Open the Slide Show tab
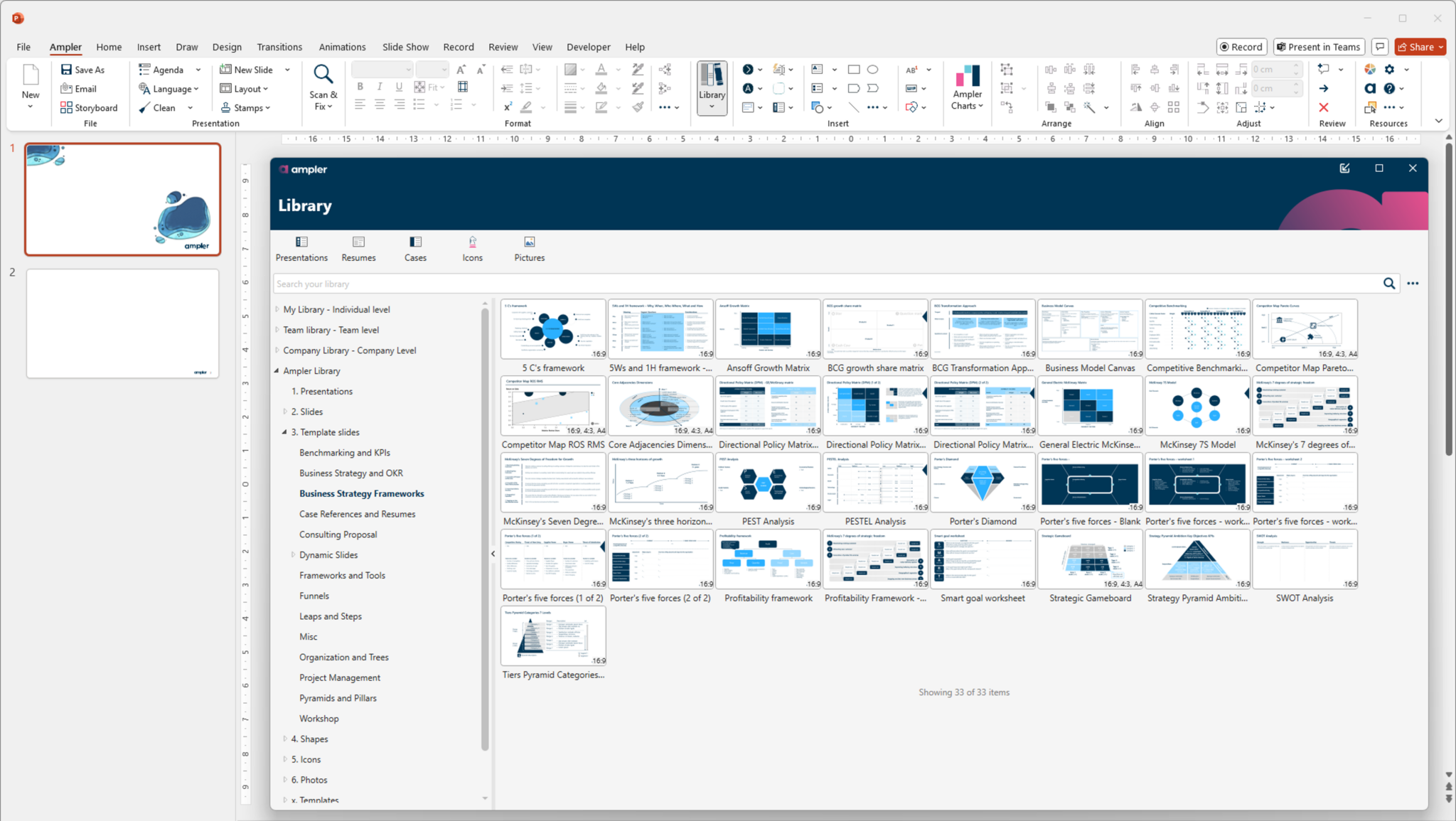 coord(405,47)
